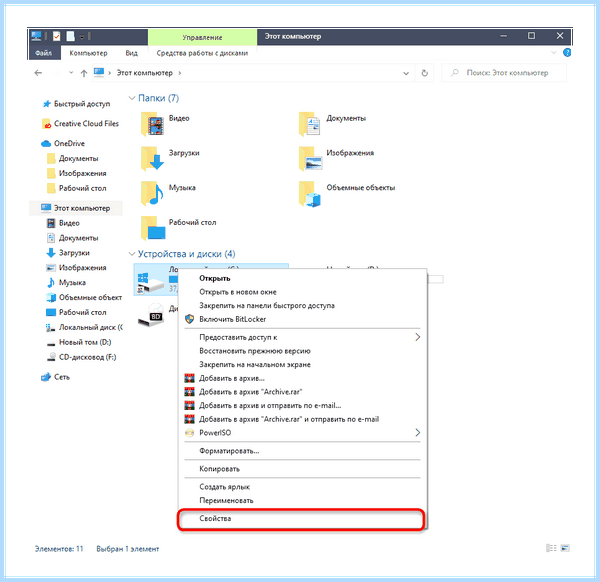Click the Properties quick access icon in title bar
This screenshot has width=600, height=582.
57,36
